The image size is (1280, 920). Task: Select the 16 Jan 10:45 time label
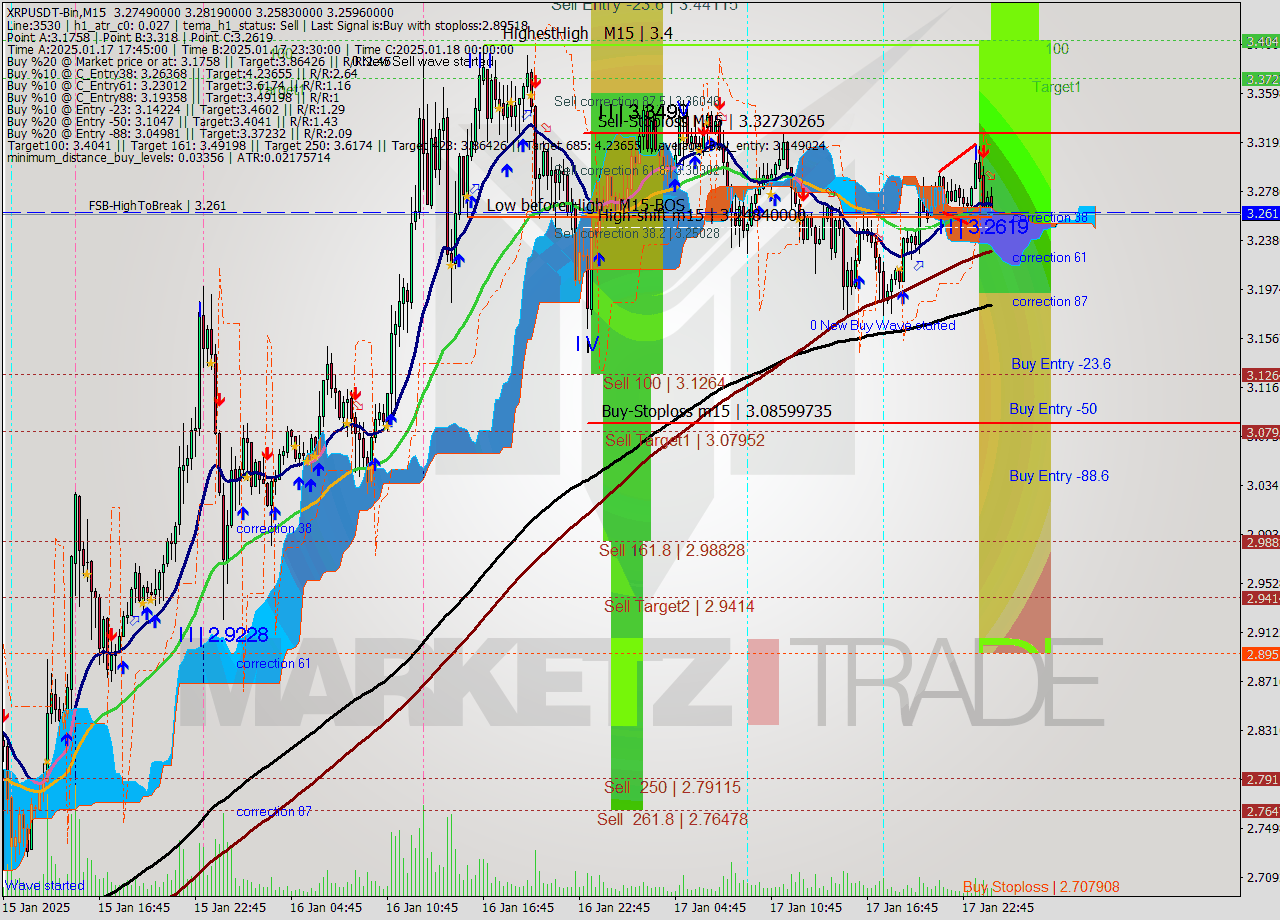[x=420, y=908]
